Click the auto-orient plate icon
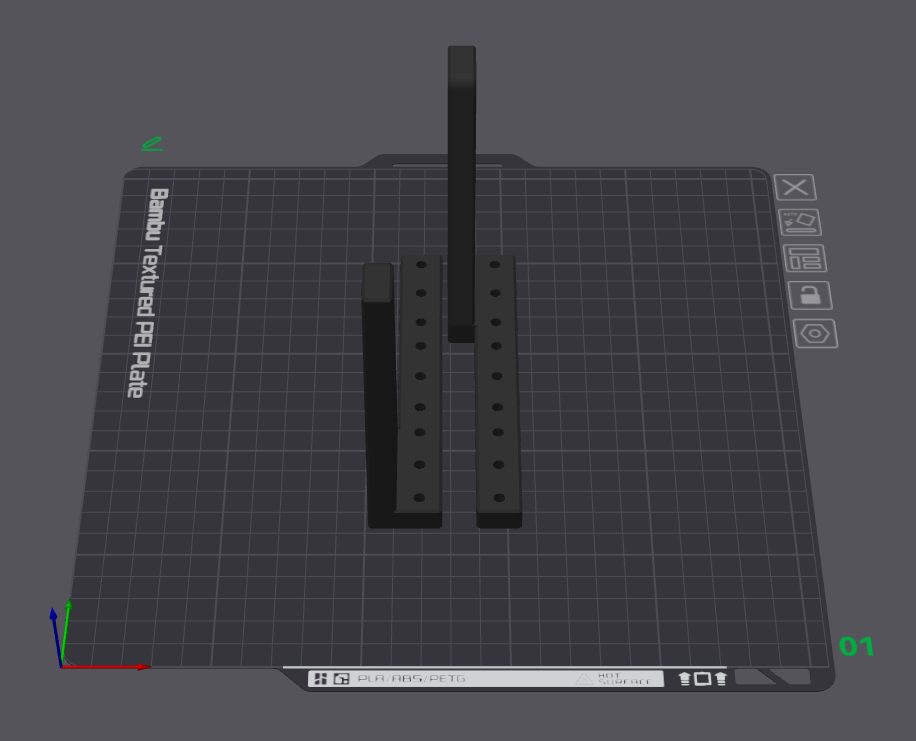This screenshot has width=916, height=741. pos(800,222)
